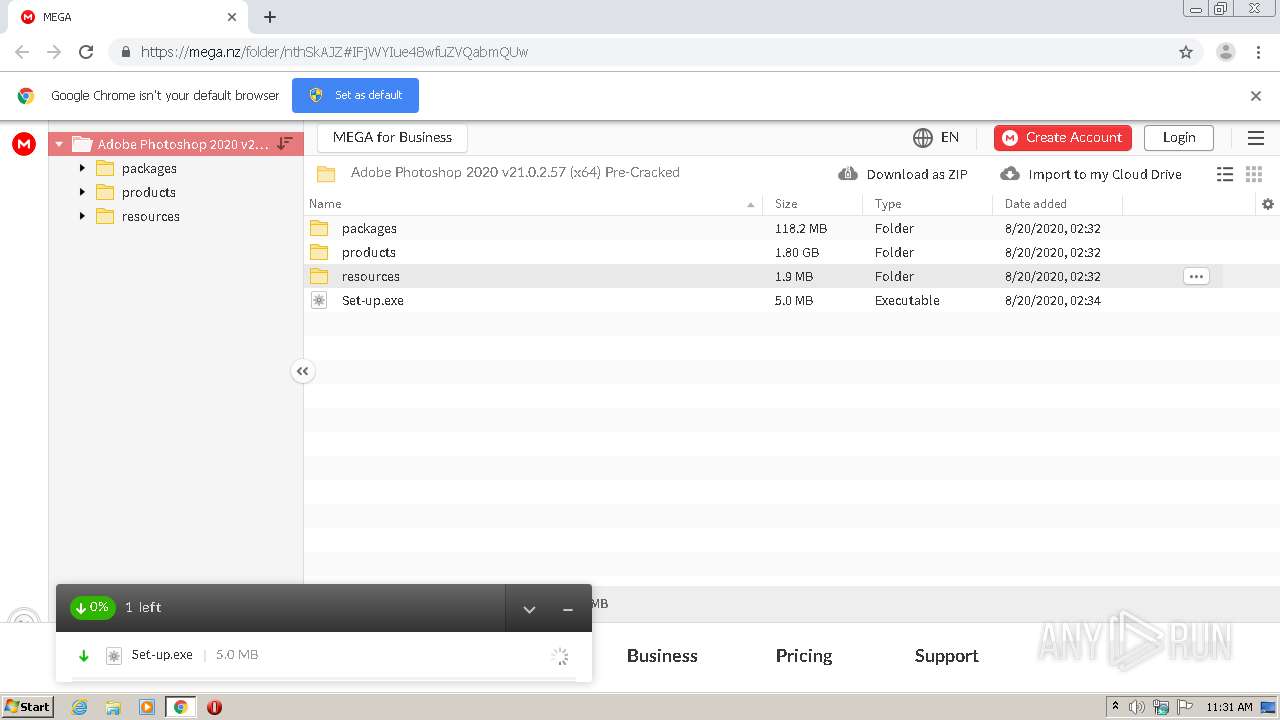Click MEGA for Business tab
Screen dimensions: 1280x720
pyautogui.click(x=392, y=137)
